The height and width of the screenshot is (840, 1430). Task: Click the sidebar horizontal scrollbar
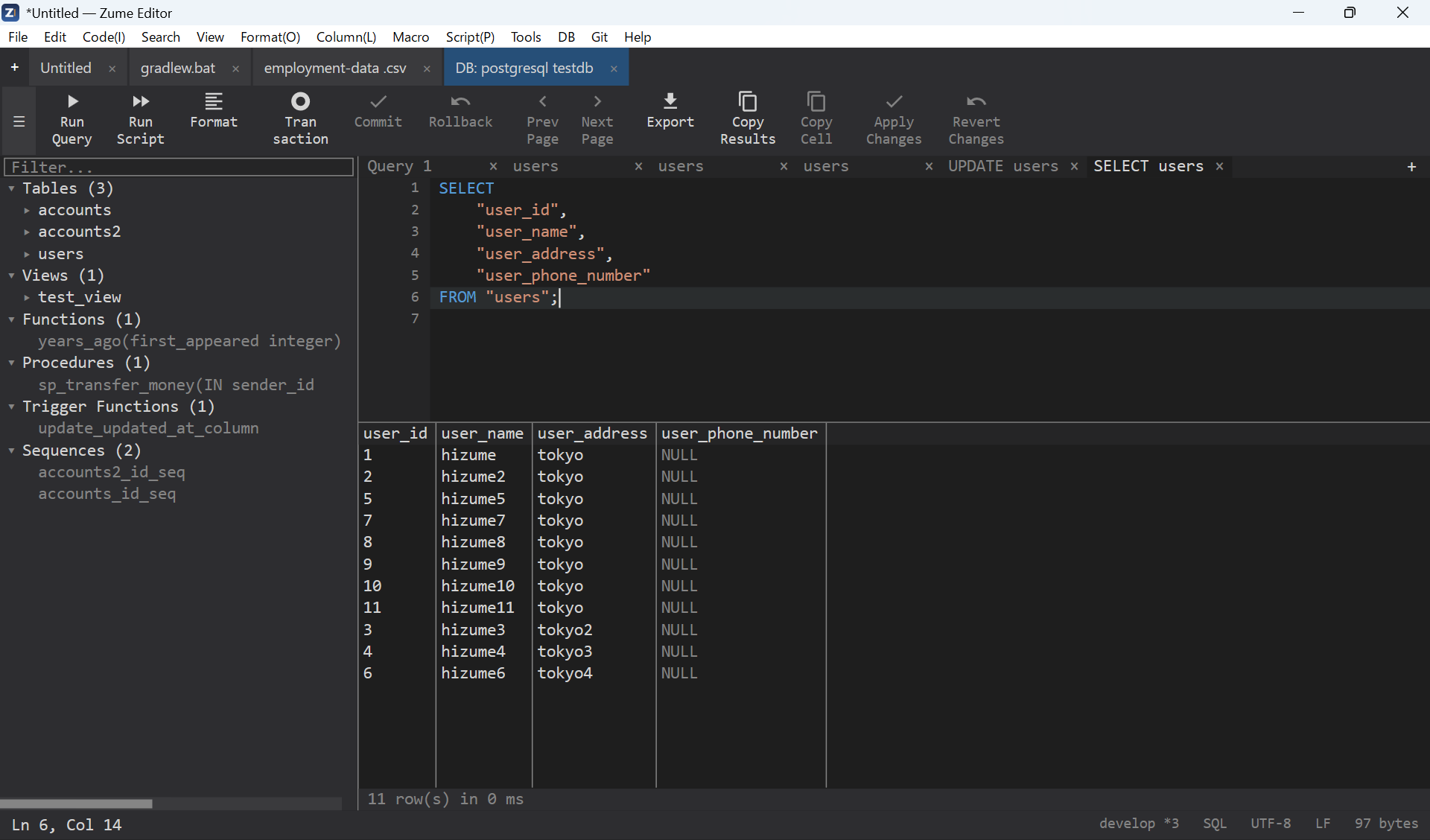77,804
